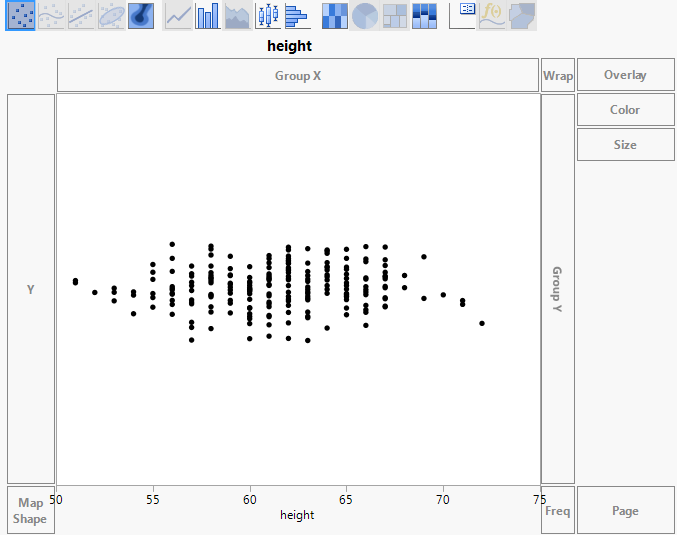Screen dimensions: 677x535
Task: Click the Map Shape drop zone
Action: (31, 510)
